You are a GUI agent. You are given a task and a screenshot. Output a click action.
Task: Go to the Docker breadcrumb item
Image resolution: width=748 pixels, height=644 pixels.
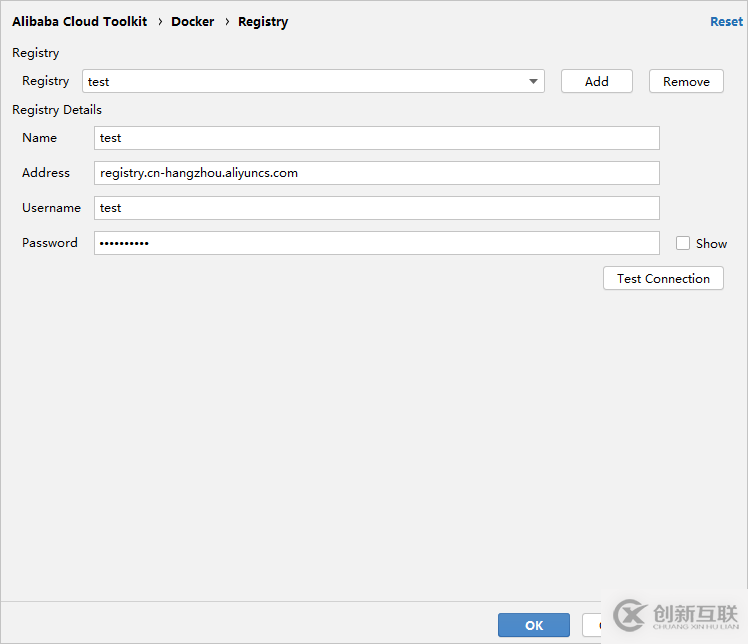click(x=192, y=21)
